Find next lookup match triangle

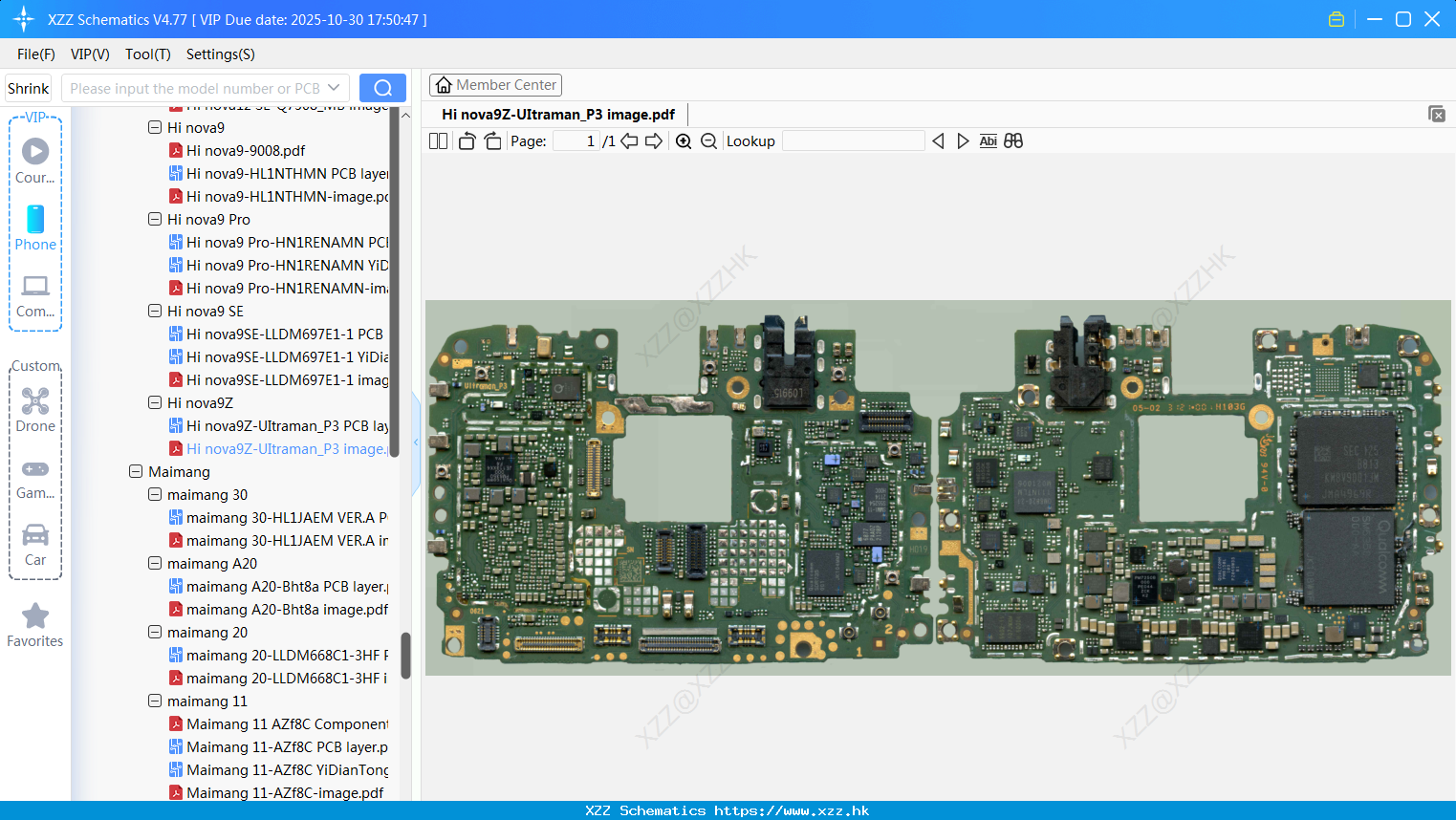(963, 141)
